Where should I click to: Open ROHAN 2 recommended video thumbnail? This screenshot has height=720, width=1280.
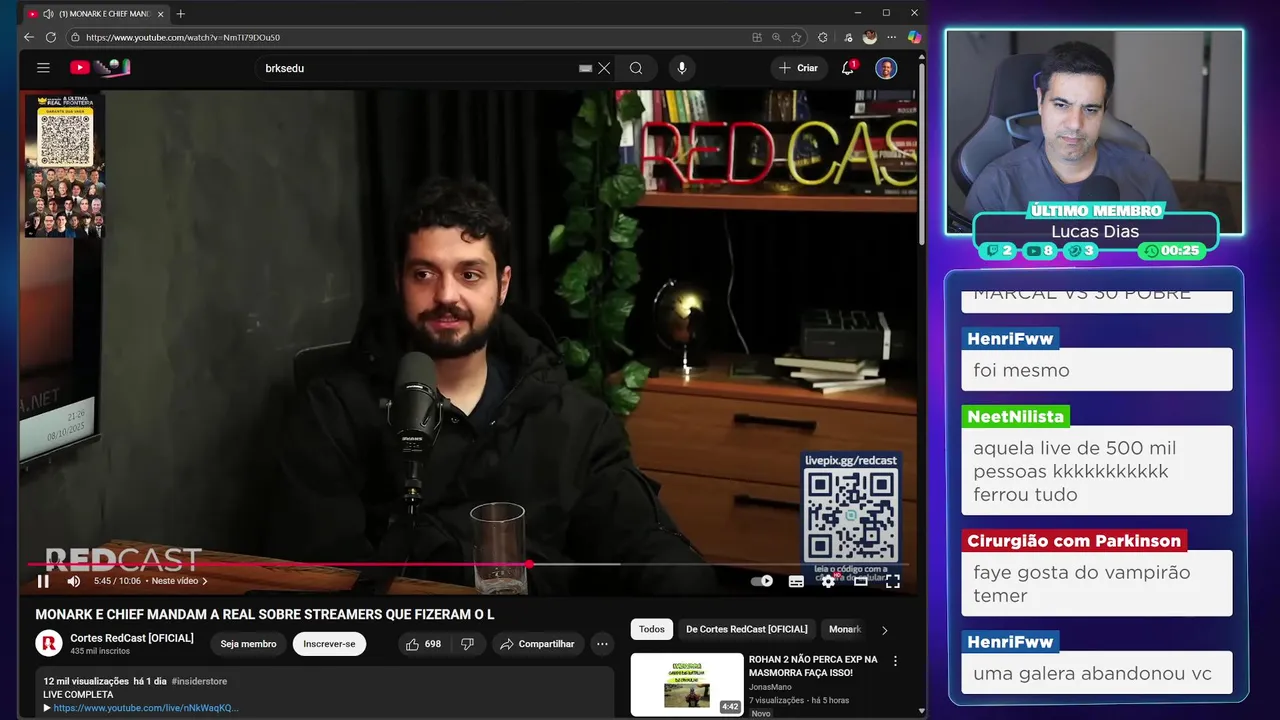[x=687, y=684]
